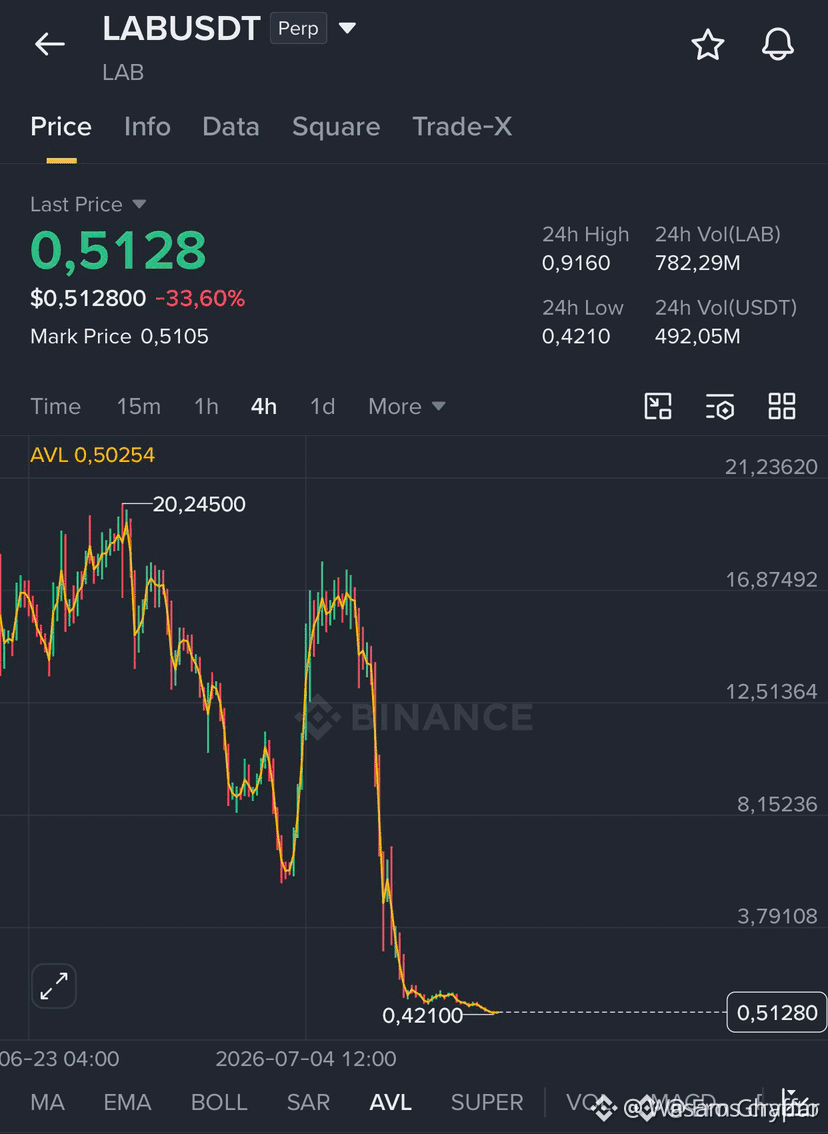Select the 4h interval
This screenshot has height=1134, width=828.
point(264,406)
